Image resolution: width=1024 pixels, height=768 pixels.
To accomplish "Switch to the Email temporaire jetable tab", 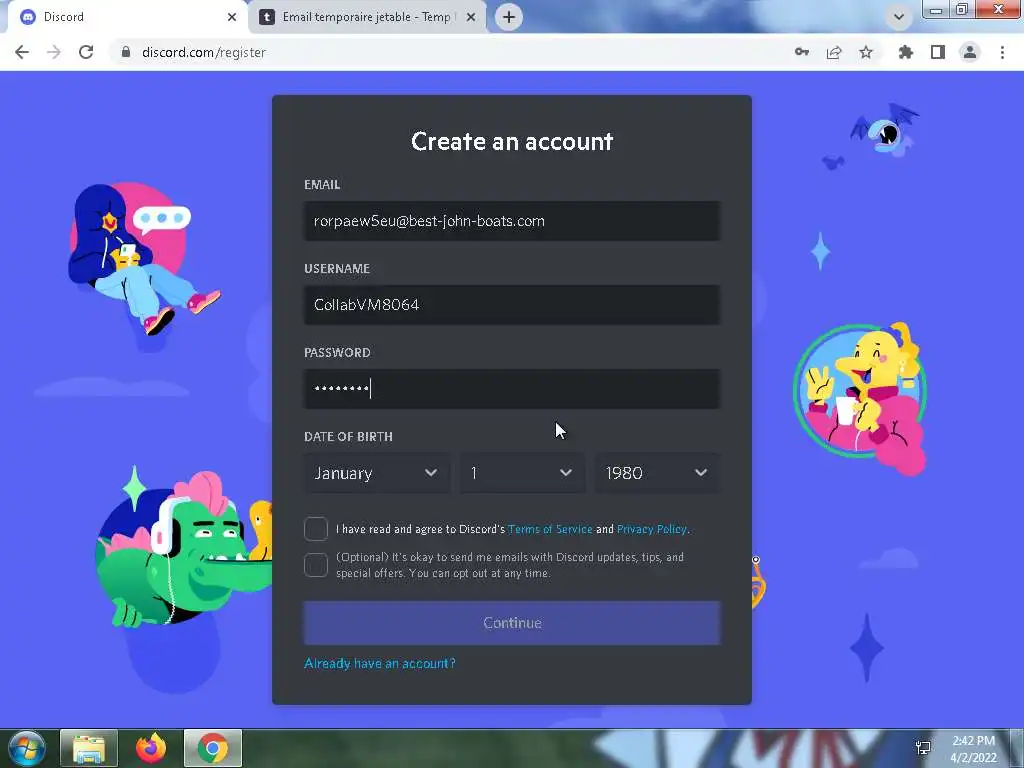I will [x=367, y=17].
